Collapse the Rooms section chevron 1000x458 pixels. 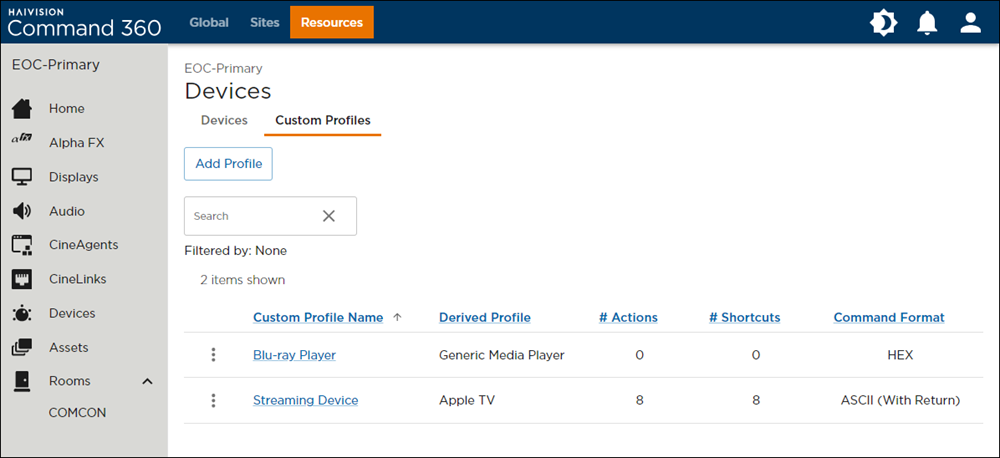[147, 381]
